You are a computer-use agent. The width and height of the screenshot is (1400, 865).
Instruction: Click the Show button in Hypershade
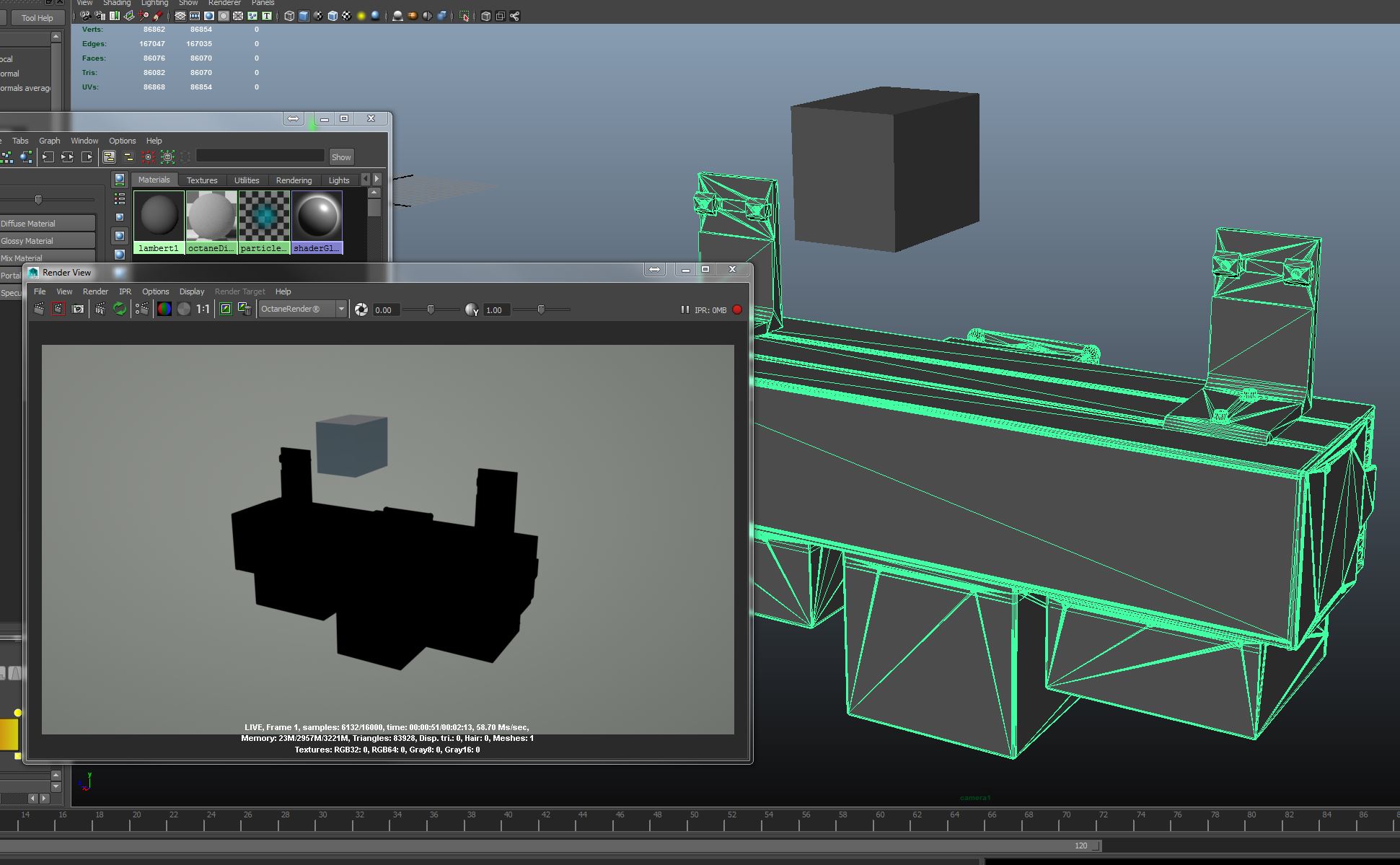tap(341, 157)
